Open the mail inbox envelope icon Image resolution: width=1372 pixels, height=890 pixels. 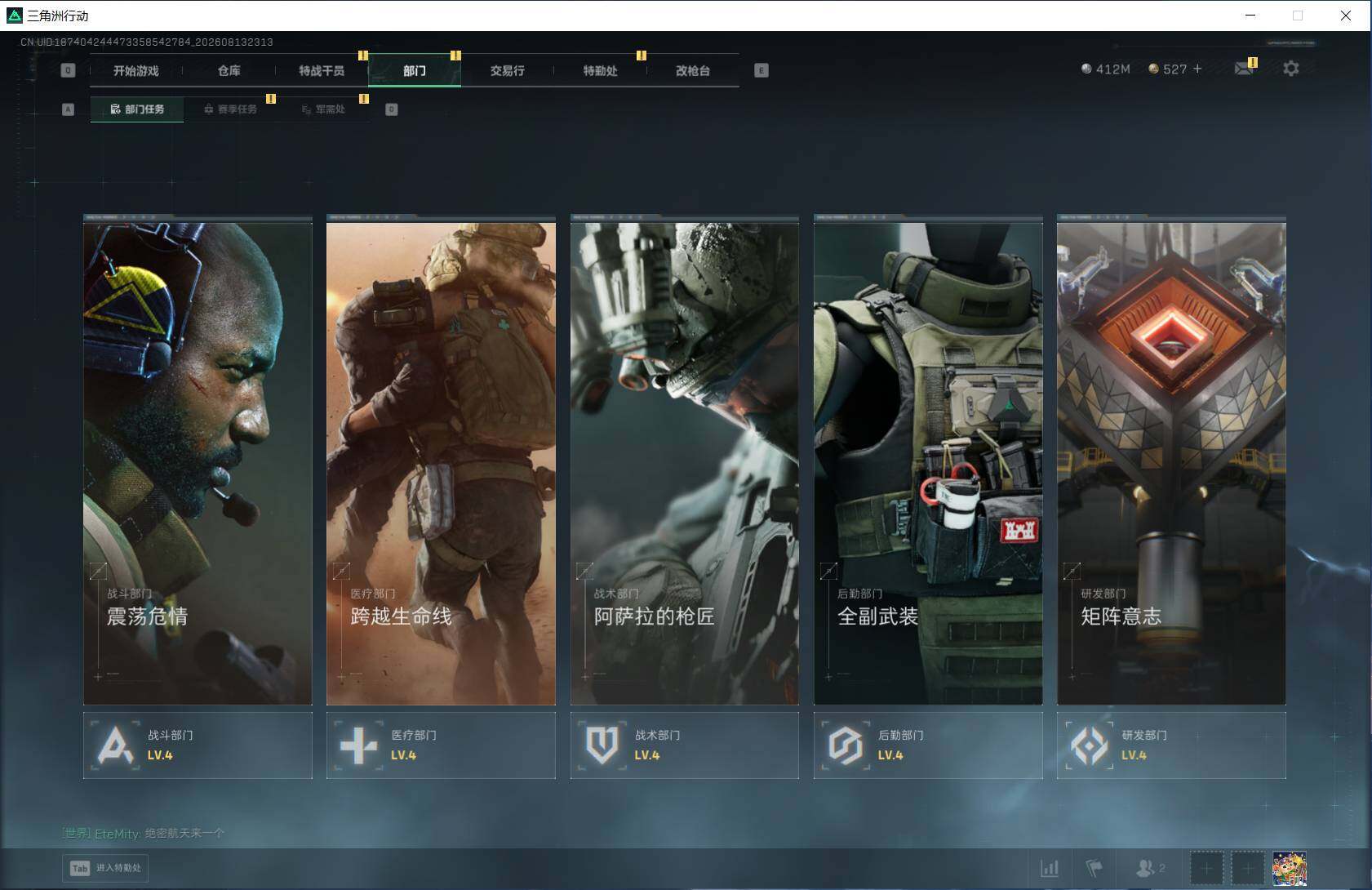[1244, 69]
